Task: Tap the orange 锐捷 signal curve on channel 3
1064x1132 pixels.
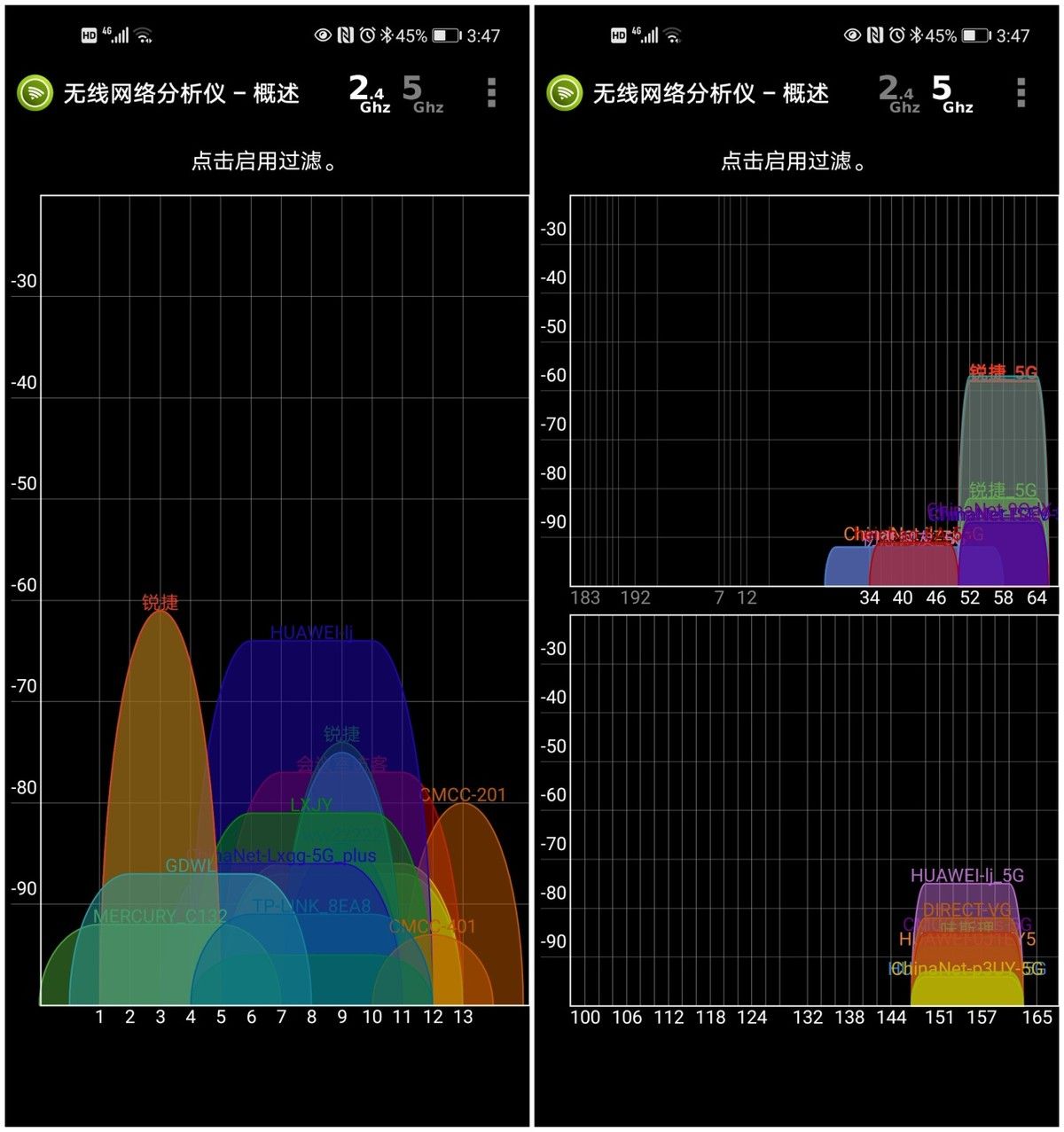Action: pyautogui.click(x=160, y=709)
